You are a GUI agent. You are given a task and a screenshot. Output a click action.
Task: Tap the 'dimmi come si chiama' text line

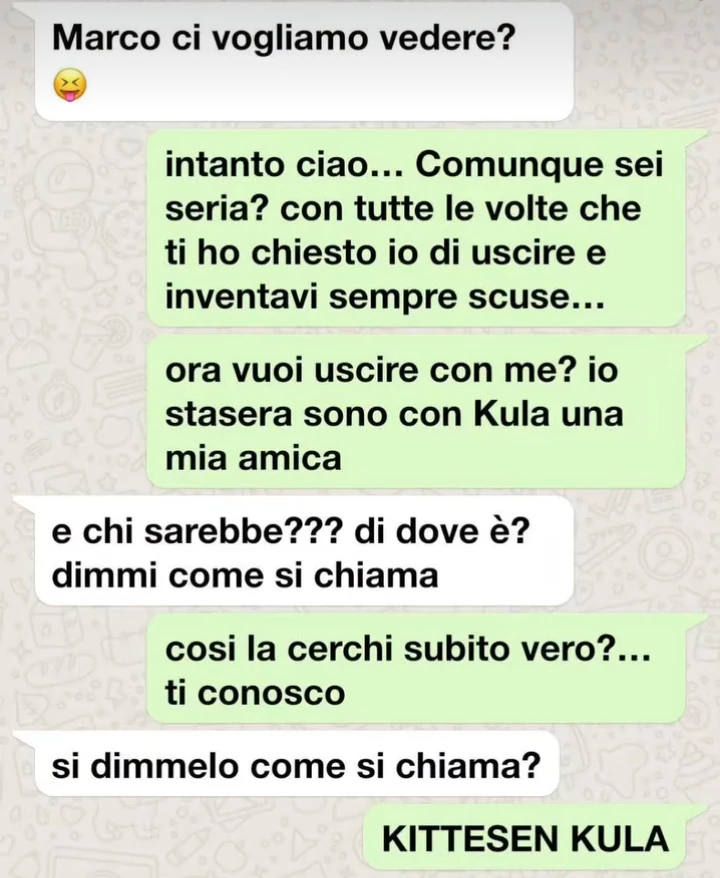[x=245, y=575]
